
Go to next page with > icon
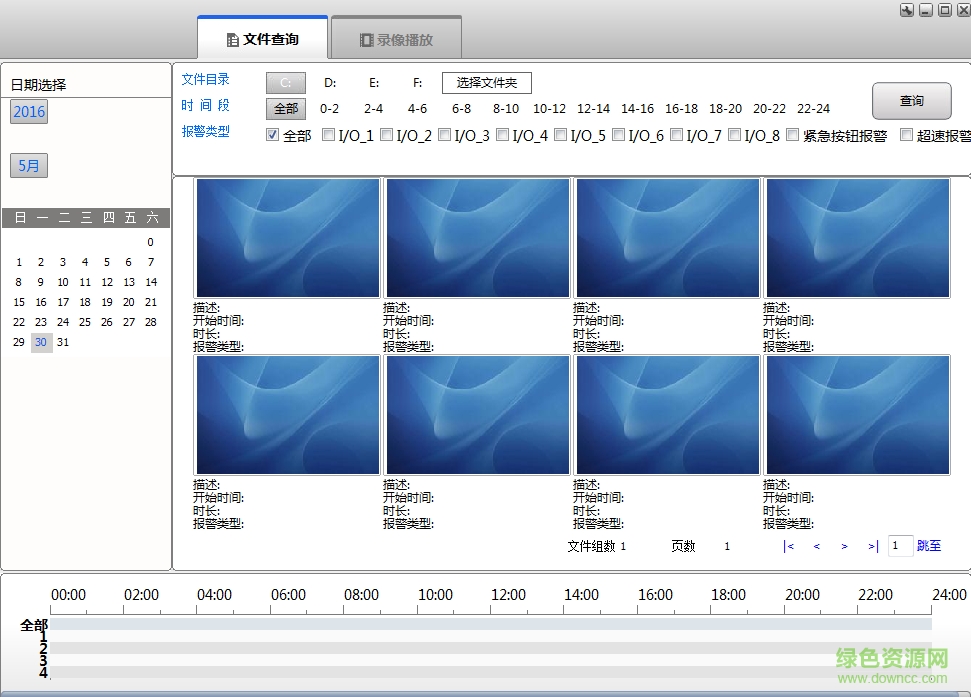coord(845,546)
